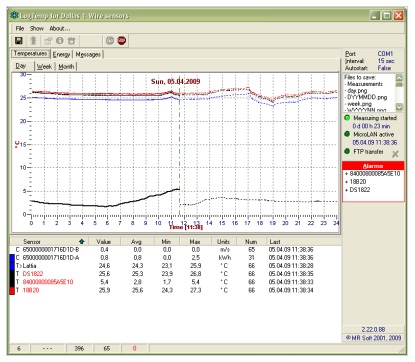
Task: Select sensor row 84000800085A5E10 in table
Action: tap(175, 282)
